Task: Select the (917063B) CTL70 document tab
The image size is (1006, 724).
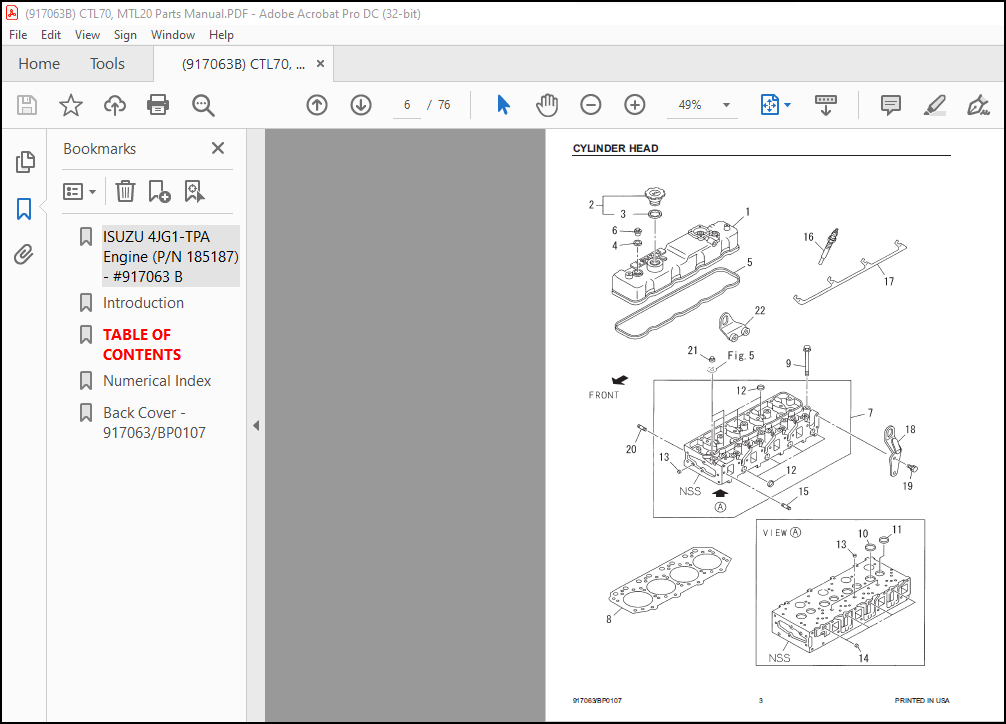Action: click(x=244, y=64)
